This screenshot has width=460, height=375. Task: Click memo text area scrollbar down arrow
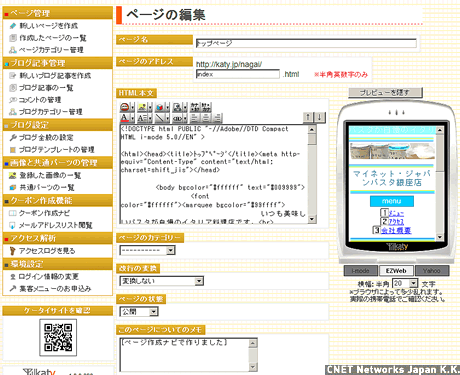tap(253, 367)
